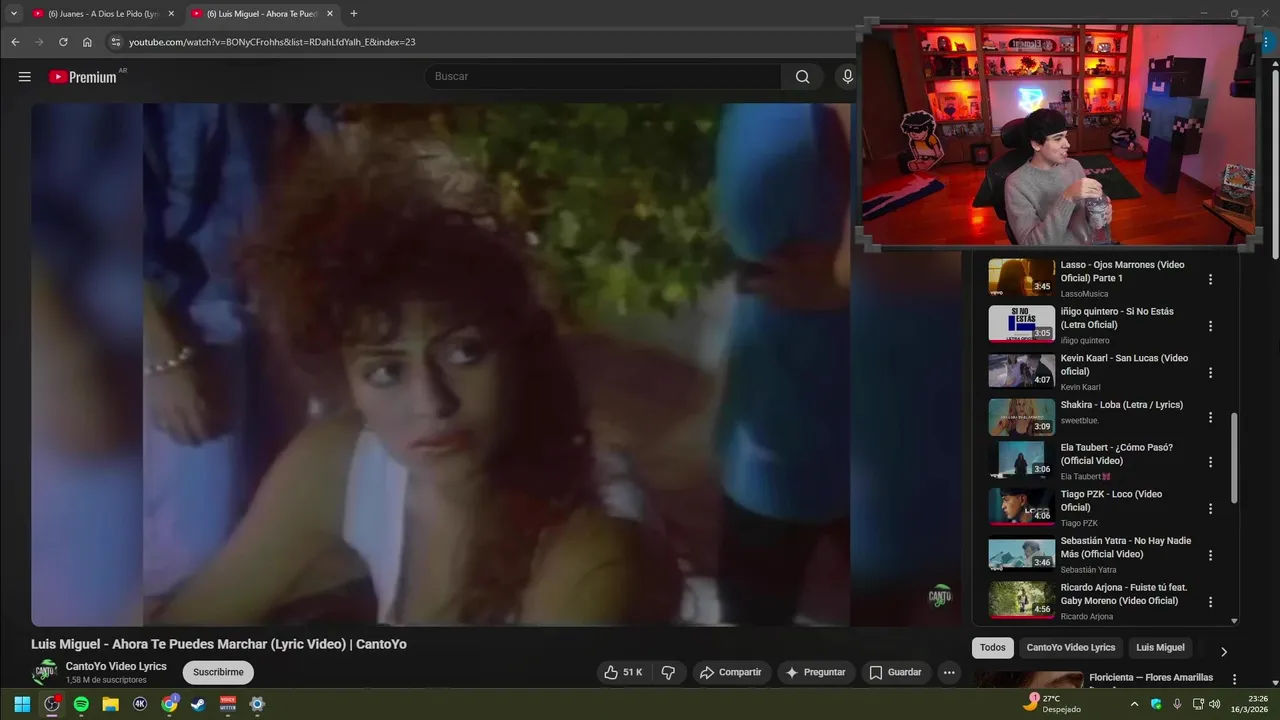
Task: Open Voicemeeter from taskbar
Action: [228, 704]
